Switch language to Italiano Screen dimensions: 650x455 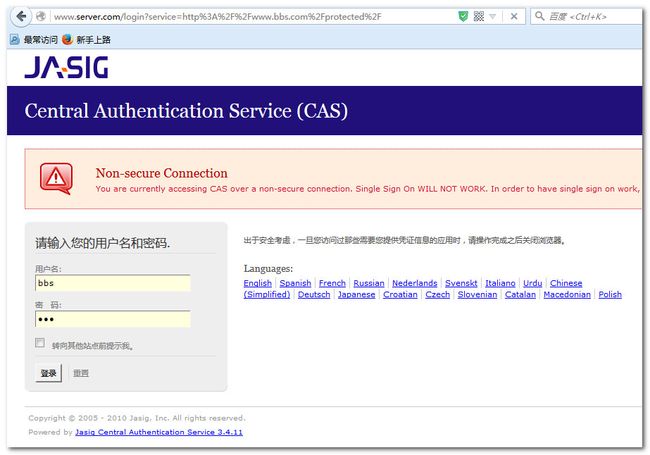(500, 283)
